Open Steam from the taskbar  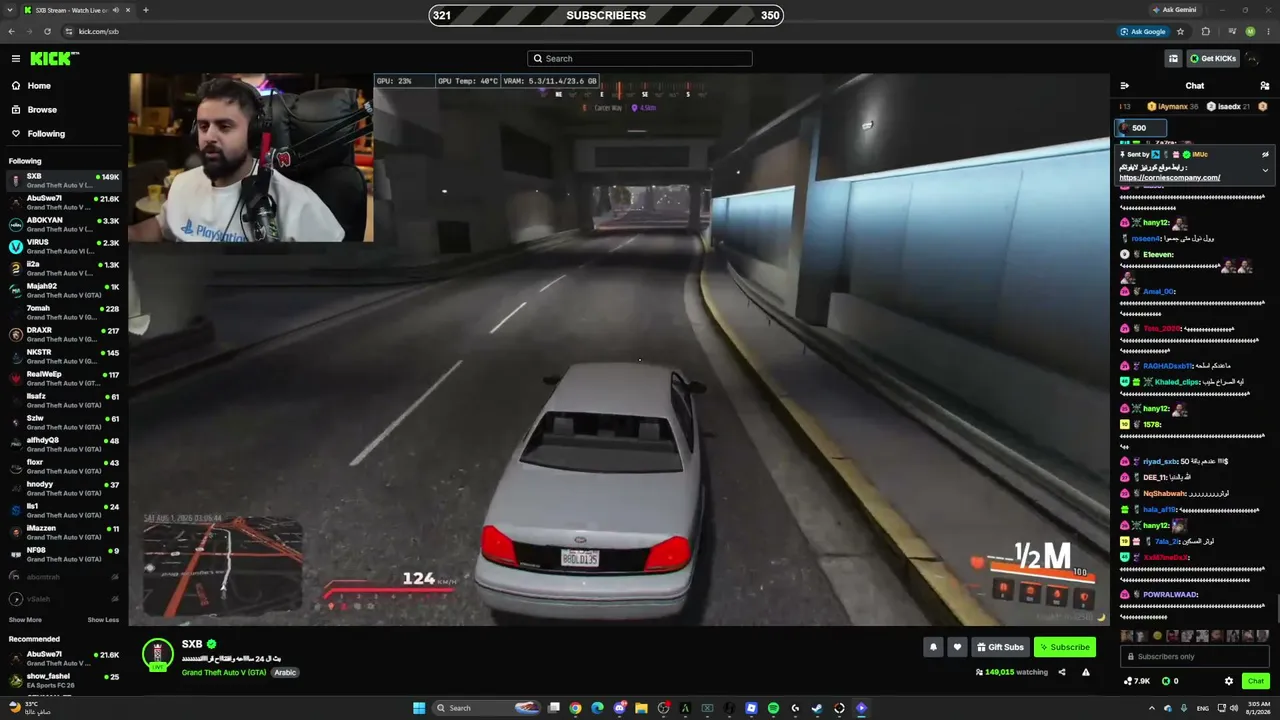[x=817, y=708]
